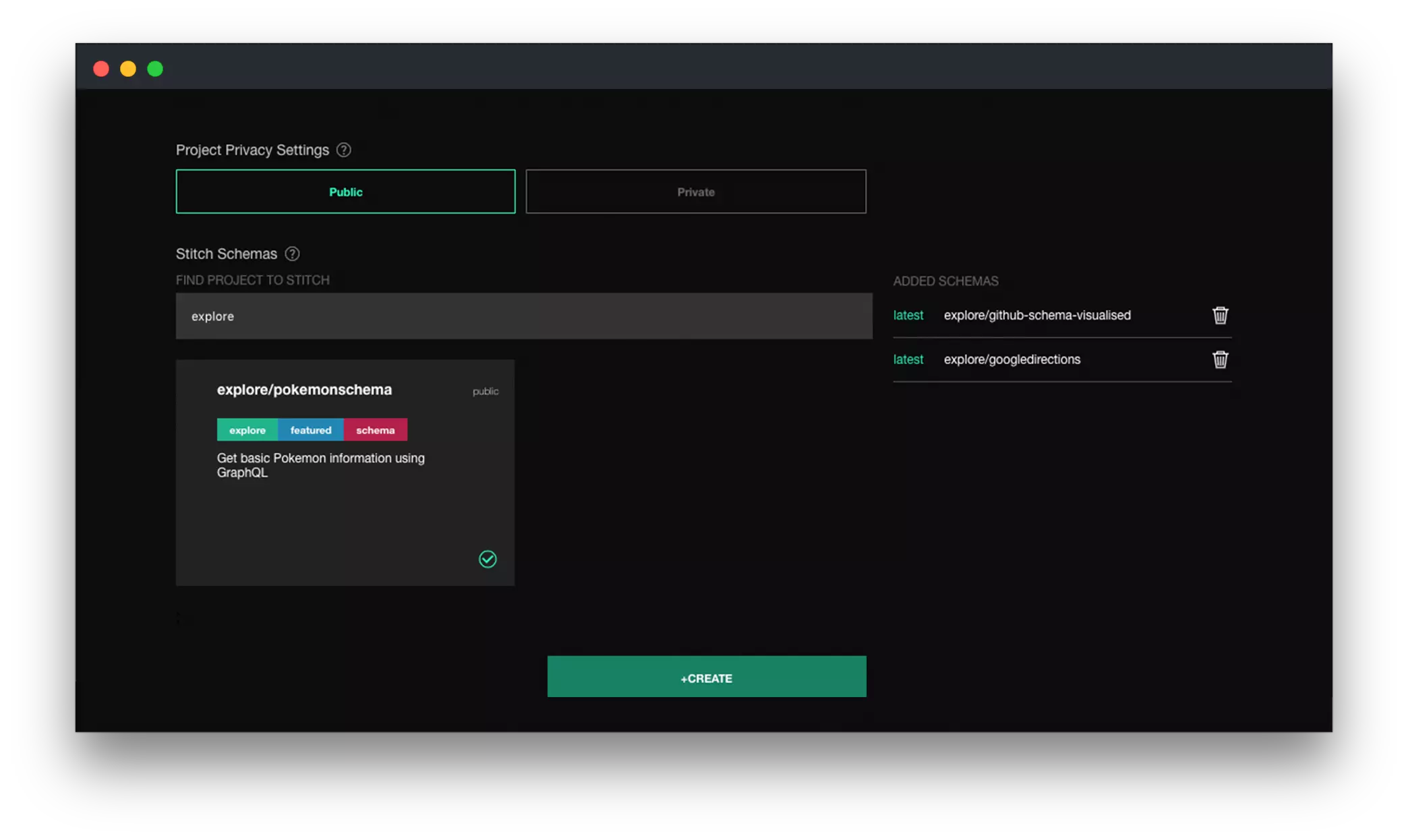Image resolution: width=1408 pixels, height=840 pixels.
Task: Click the public label on pokemonschema card
Action: tap(486, 391)
